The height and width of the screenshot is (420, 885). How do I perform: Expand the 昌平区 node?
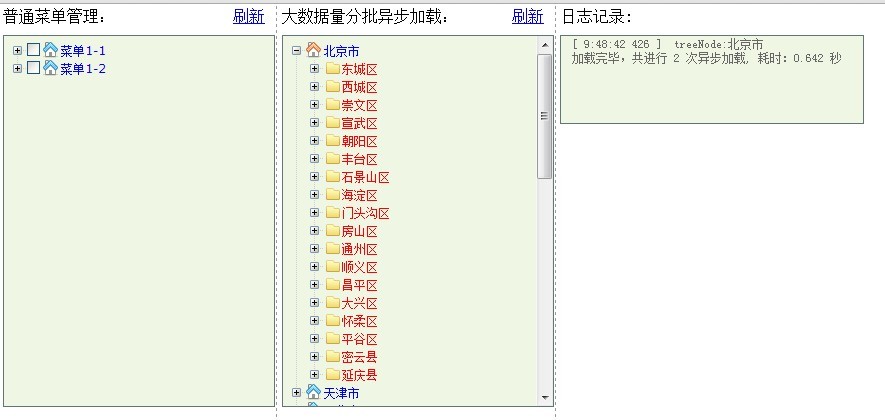[x=315, y=285]
